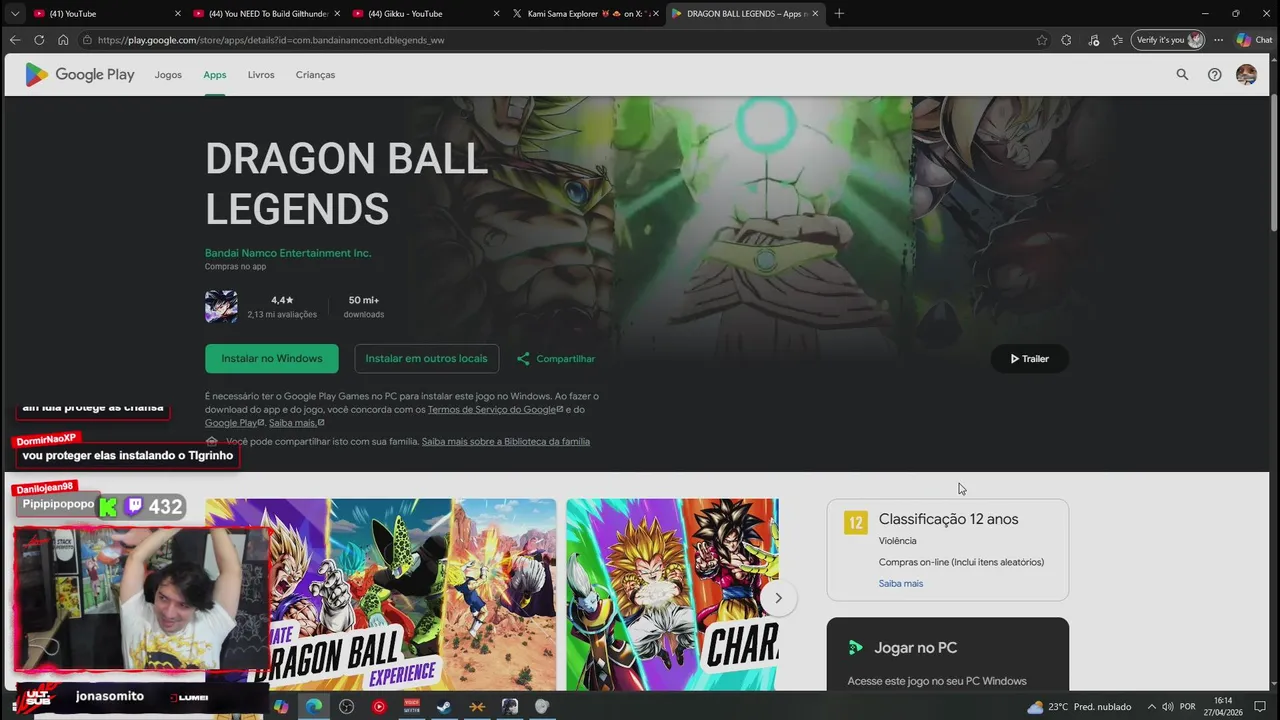Go back in browser history
The width and height of the screenshot is (1280, 720).
point(14,40)
